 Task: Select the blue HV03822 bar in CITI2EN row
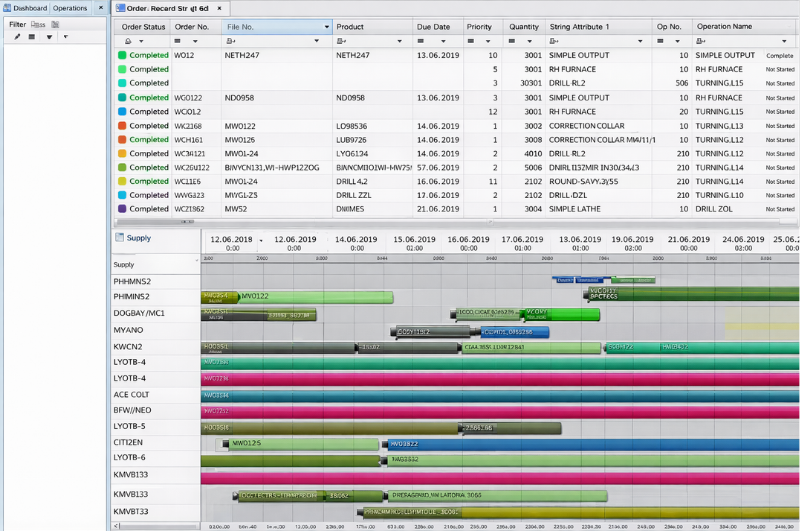tap(593, 444)
